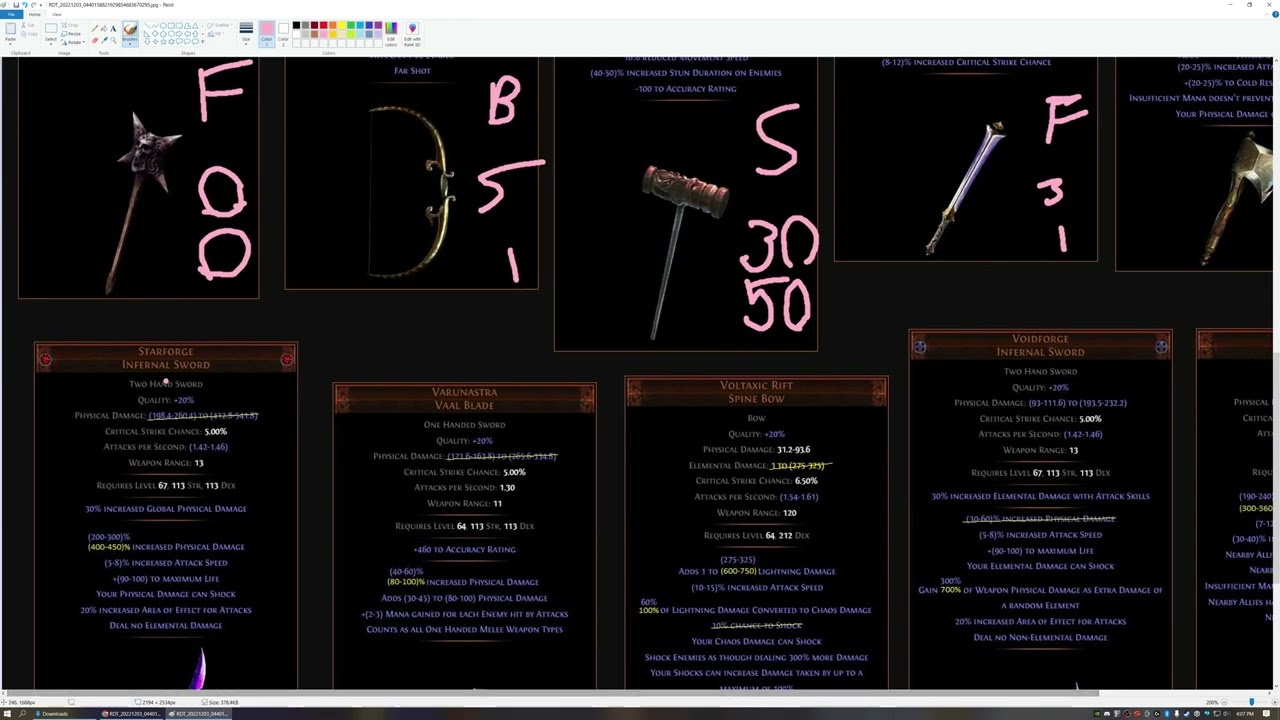Pick the pink (rose) color swatch
The image size is (1280, 720).
tap(323, 34)
